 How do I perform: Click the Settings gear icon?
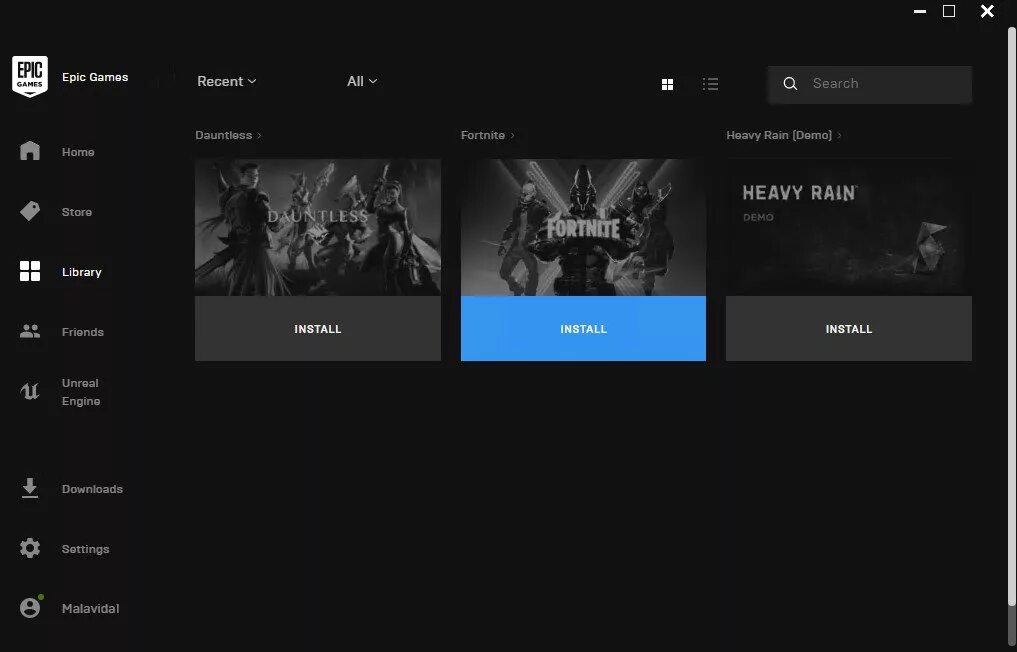coord(30,548)
